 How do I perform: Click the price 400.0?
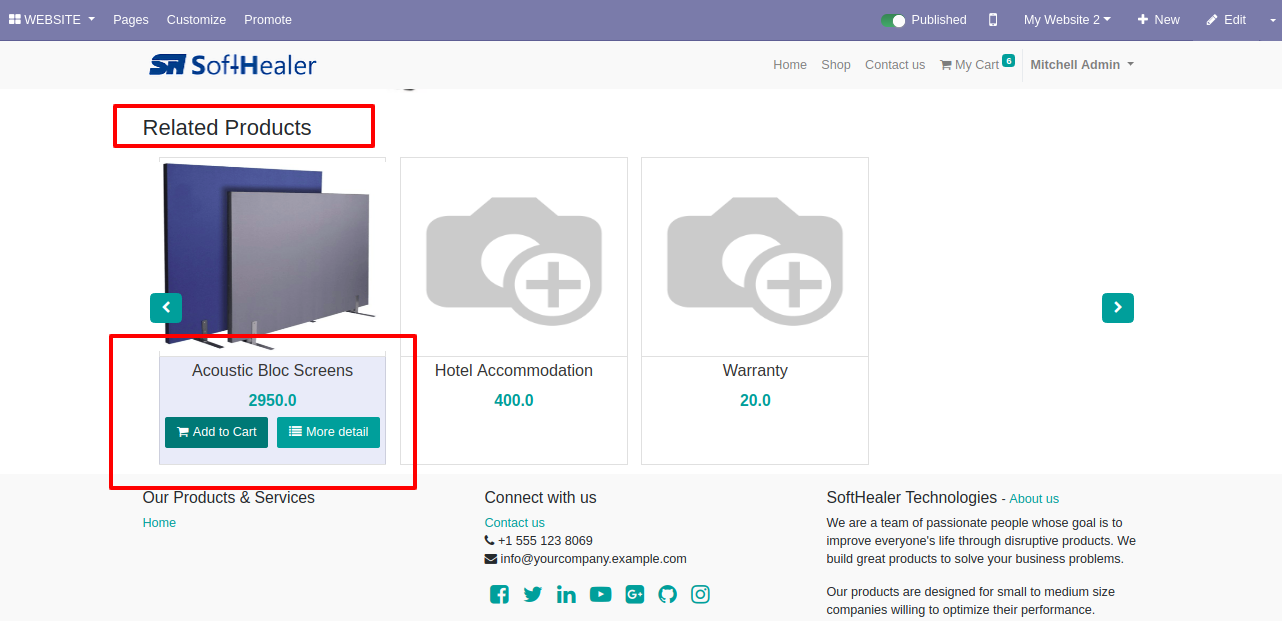514,401
